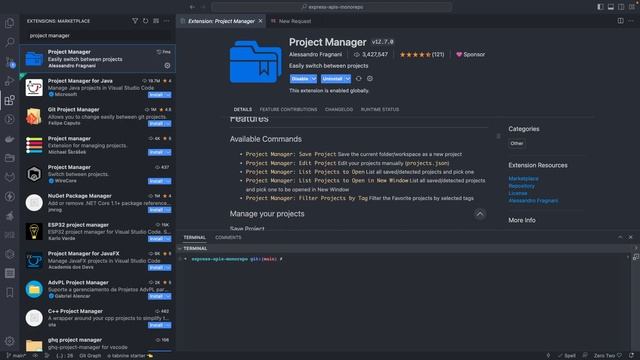640x360 pixels.
Task: Click notifications bell in status bar
Action: [631, 356]
